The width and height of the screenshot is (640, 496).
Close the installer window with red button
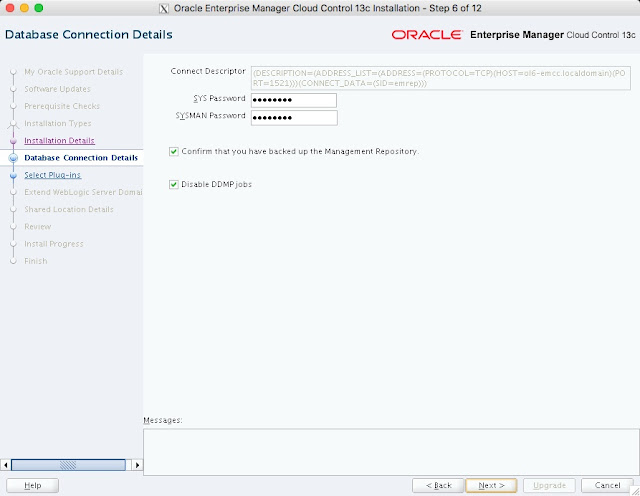[10, 8]
